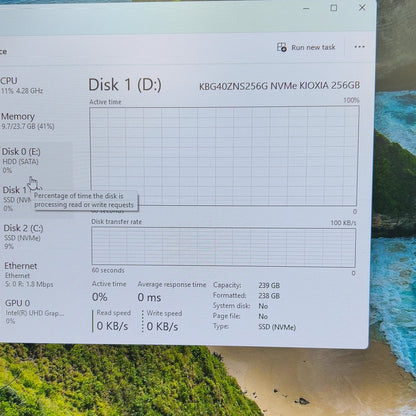Click the Formatted 238 GB value

tap(269, 296)
